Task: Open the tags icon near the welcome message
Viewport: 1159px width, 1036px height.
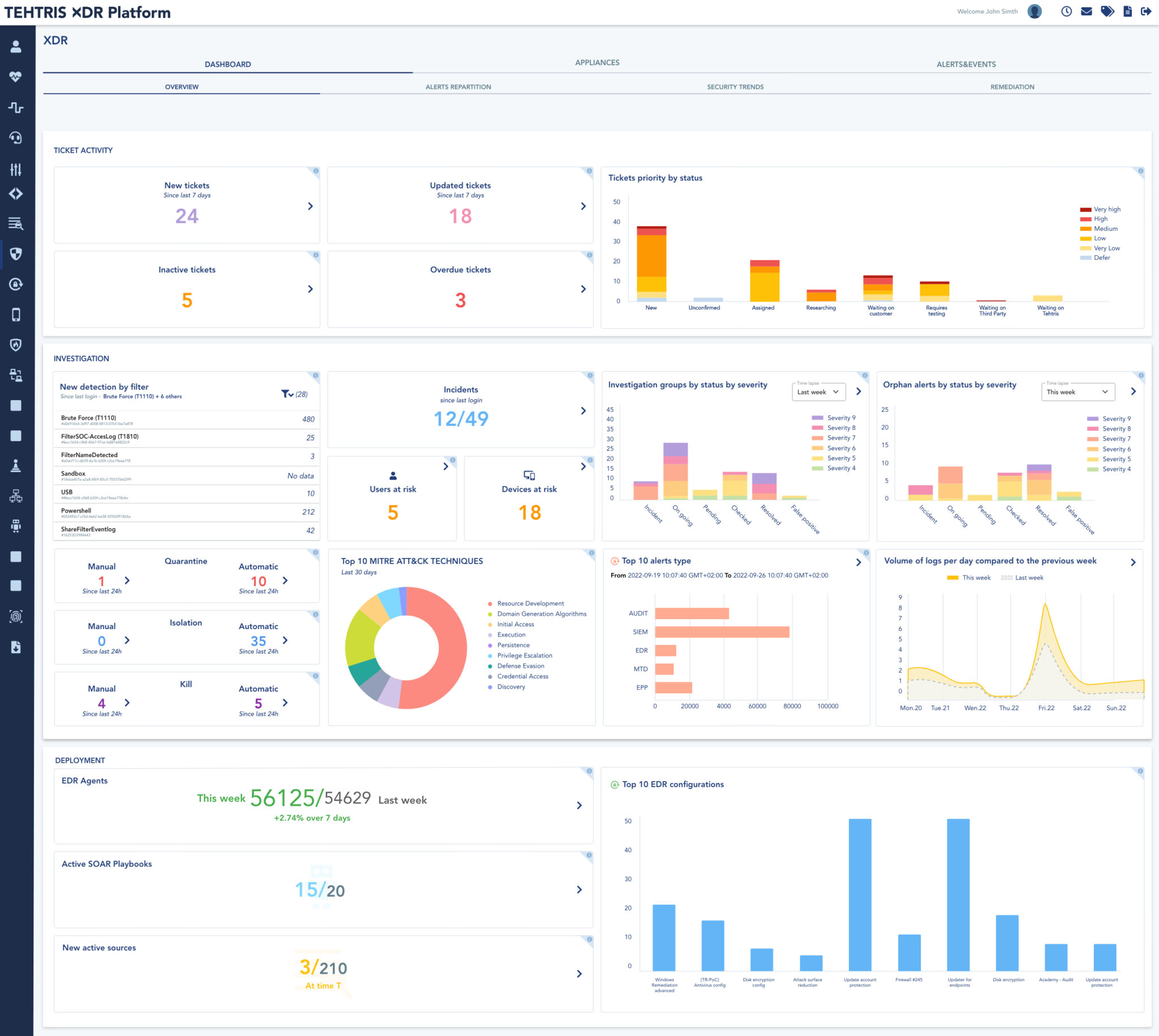Action: point(1108,11)
